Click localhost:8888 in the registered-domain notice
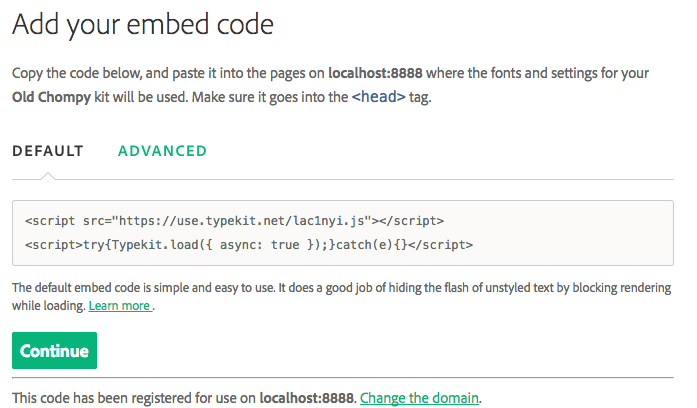 pos(307,398)
